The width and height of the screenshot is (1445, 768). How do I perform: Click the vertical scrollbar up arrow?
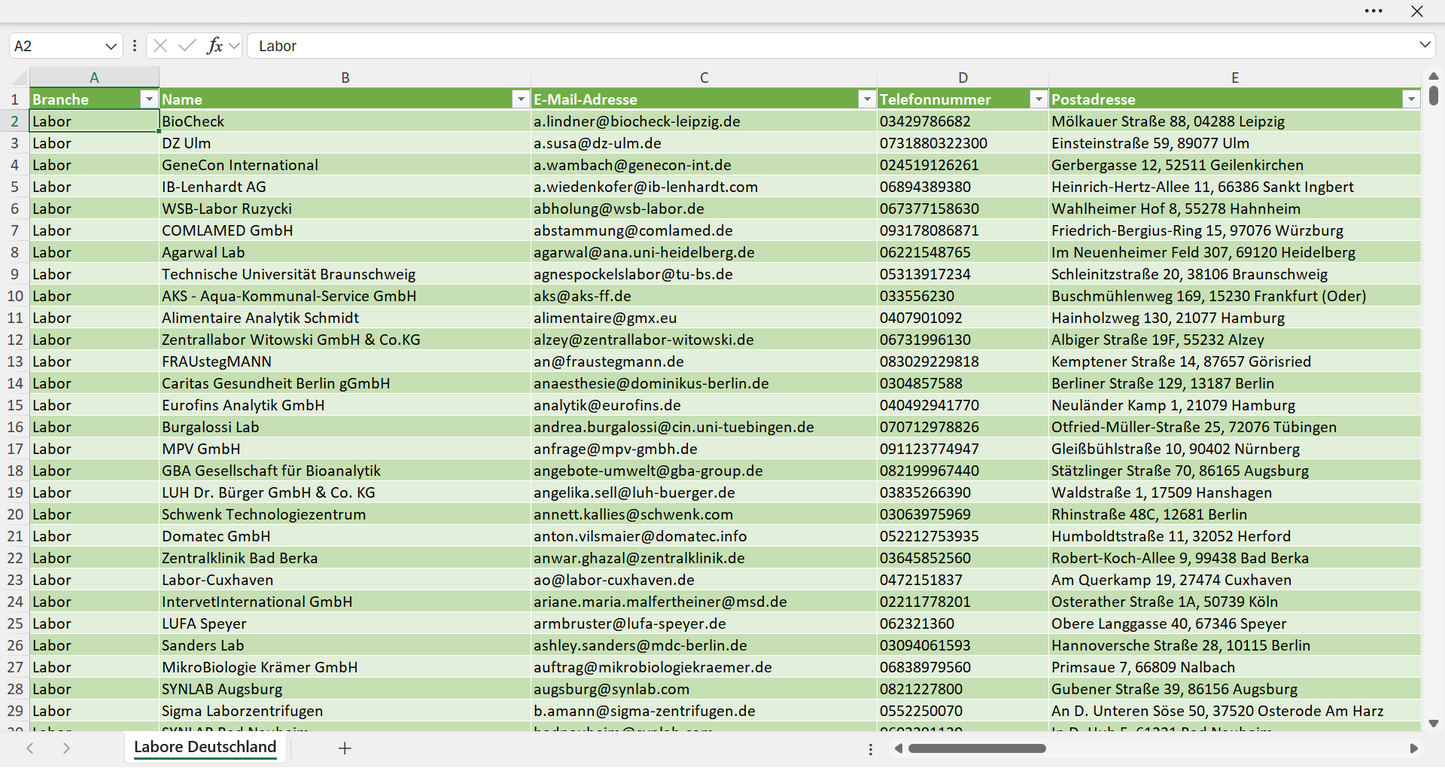1433,76
